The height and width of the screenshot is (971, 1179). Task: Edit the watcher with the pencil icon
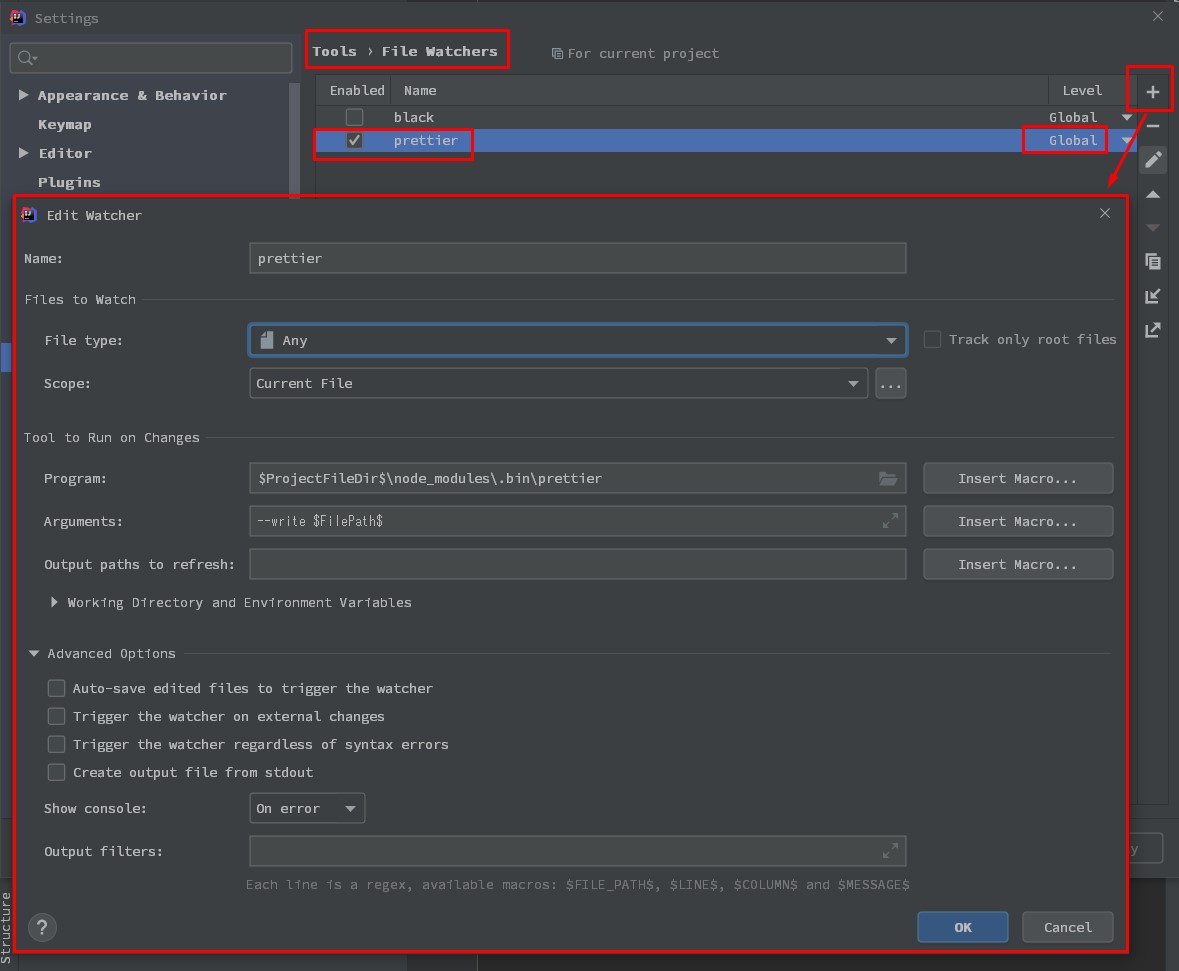[1151, 160]
